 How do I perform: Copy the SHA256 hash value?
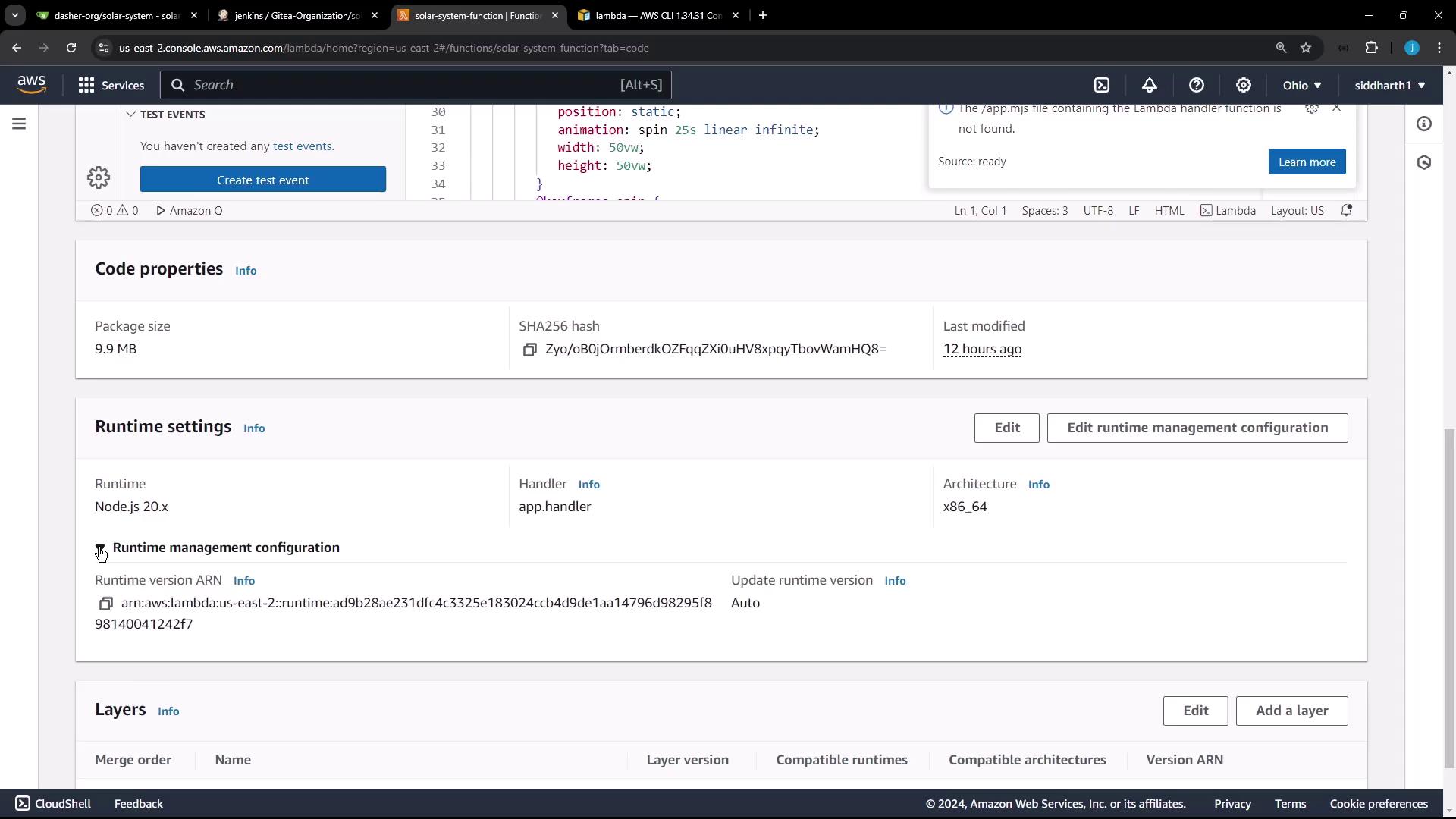[x=529, y=350]
